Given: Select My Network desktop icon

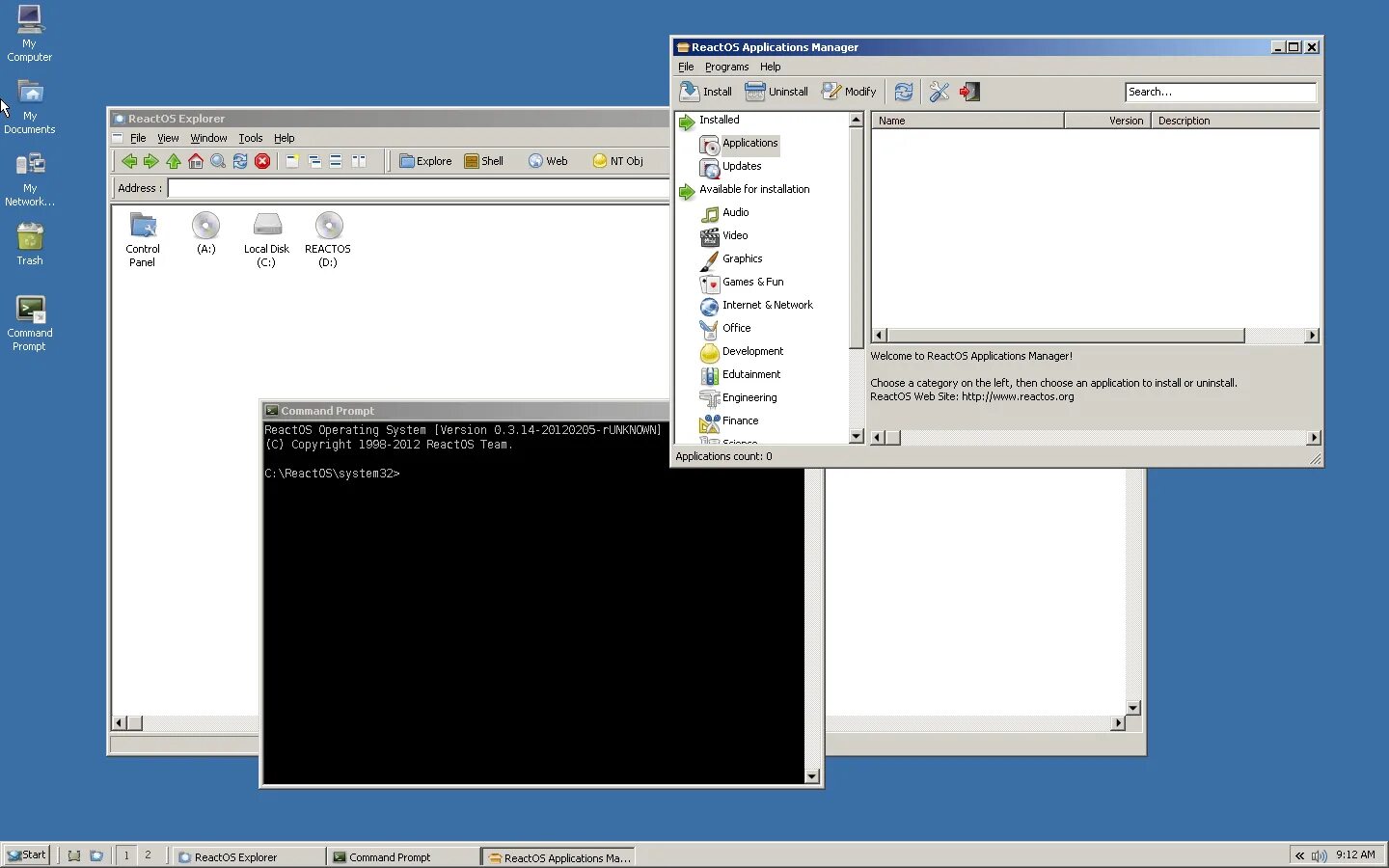Looking at the screenshot, I should [x=29, y=179].
